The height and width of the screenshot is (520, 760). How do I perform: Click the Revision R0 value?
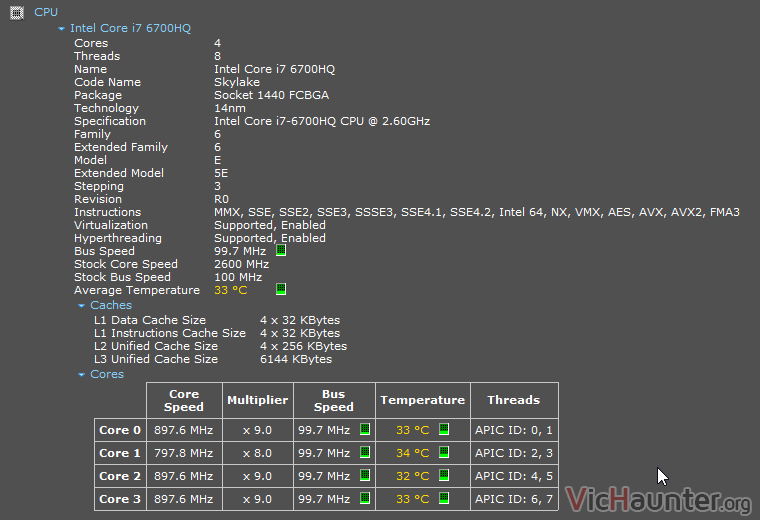(x=222, y=199)
